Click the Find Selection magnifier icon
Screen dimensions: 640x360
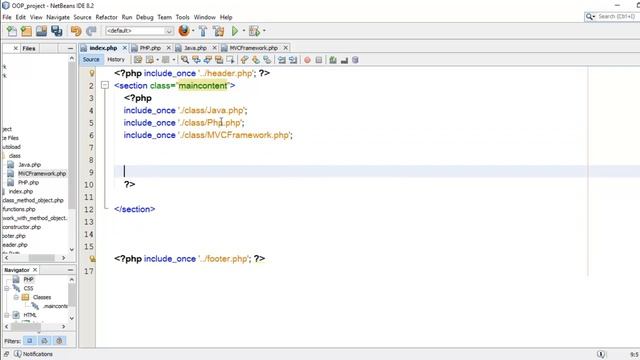tap(185, 60)
